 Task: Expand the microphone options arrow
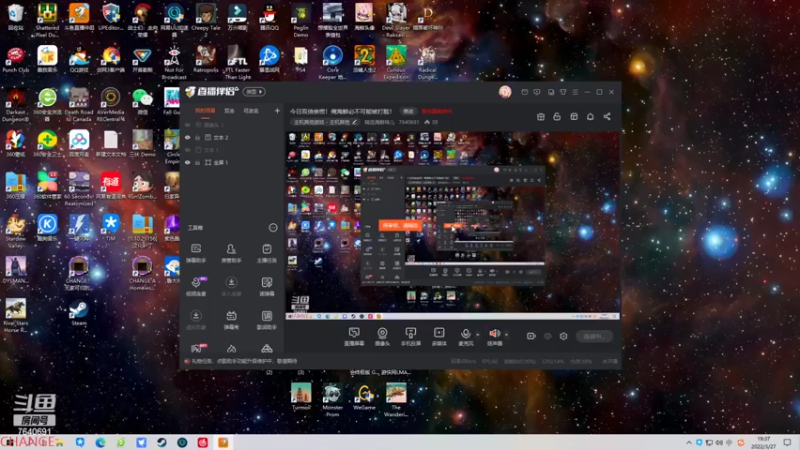coord(478,335)
